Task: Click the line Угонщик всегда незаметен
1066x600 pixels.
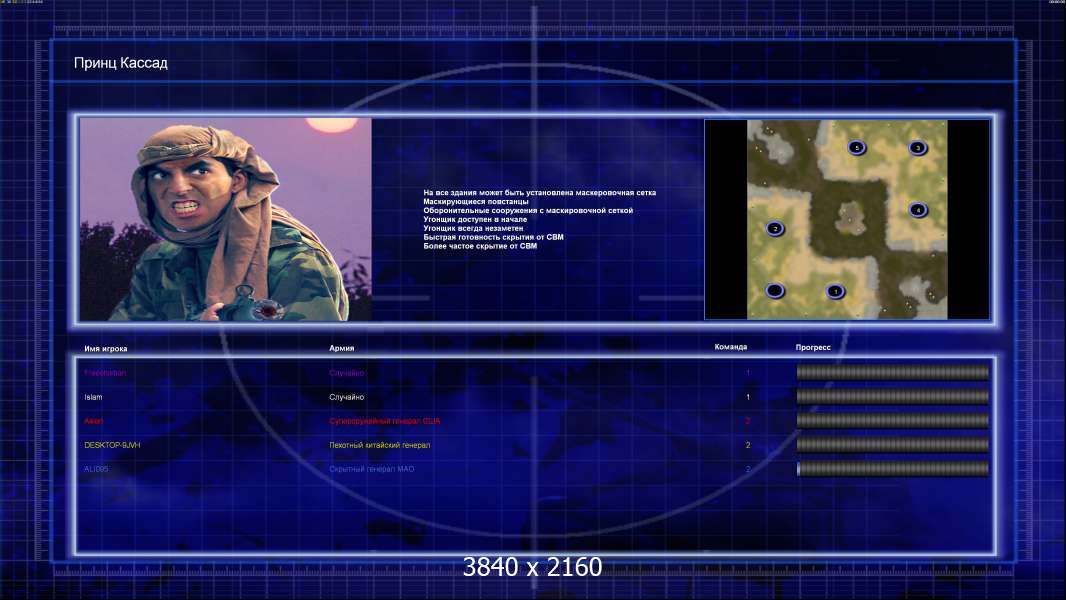Action: point(473,228)
